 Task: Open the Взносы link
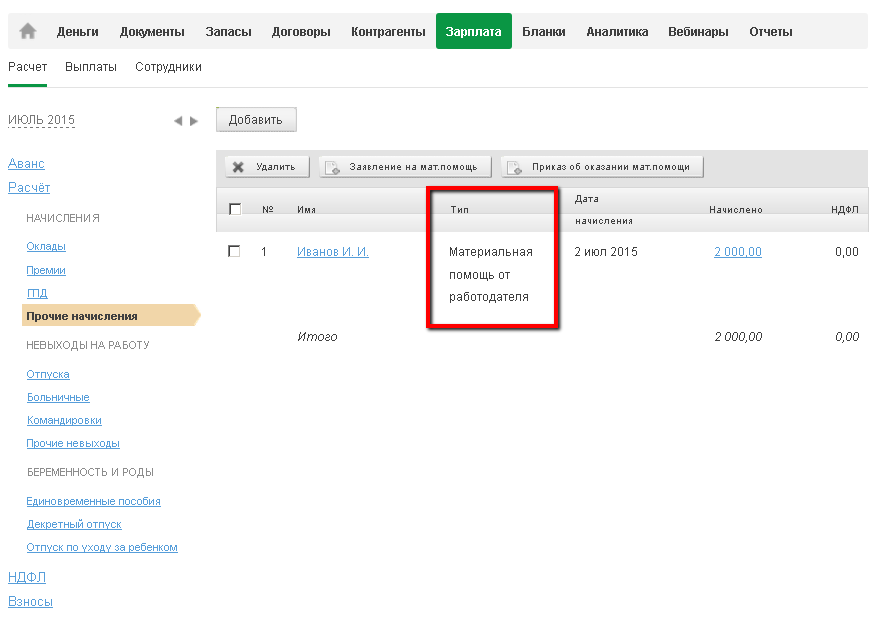click(30, 601)
